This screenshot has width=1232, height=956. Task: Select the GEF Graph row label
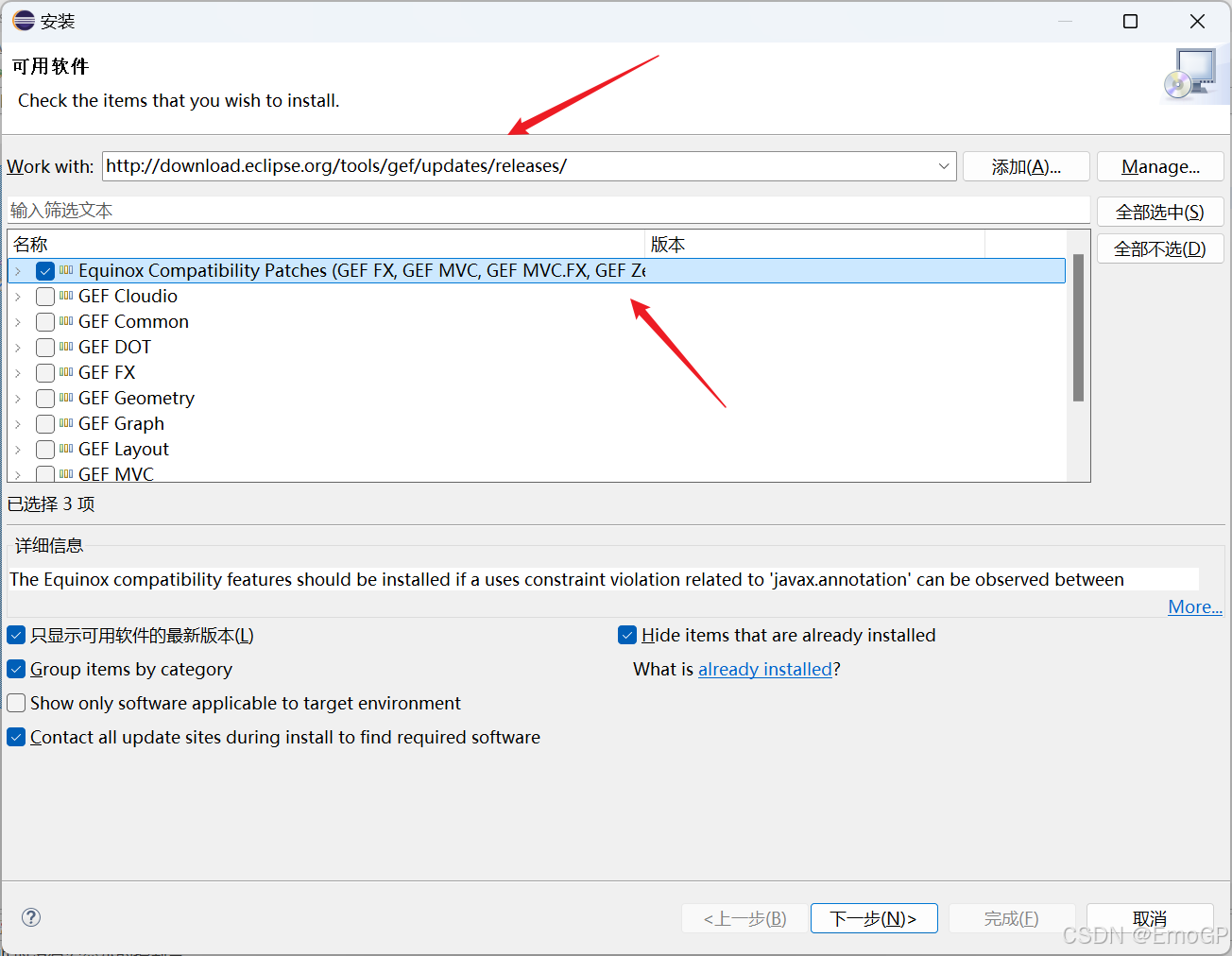[121, 423]
